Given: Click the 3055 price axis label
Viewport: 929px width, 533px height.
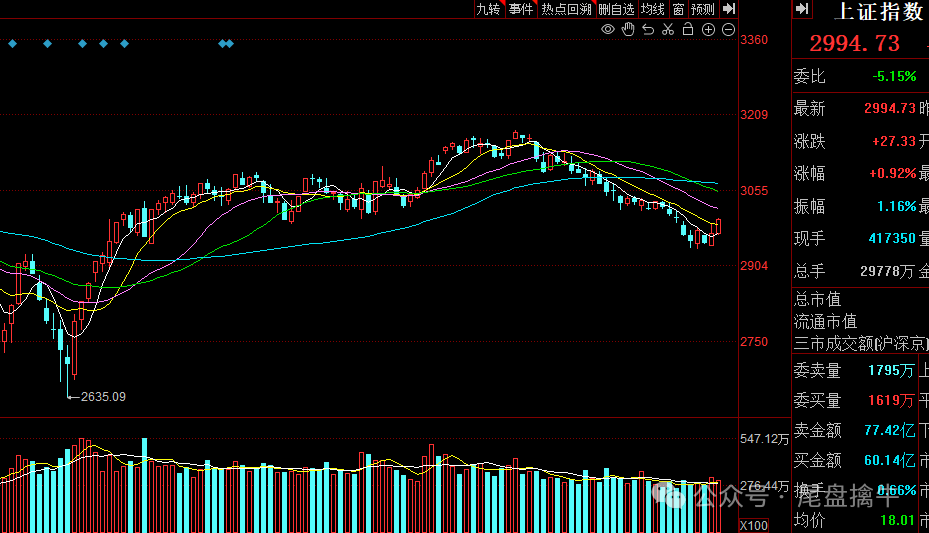Looking at the screenshot, I should coord(754,191).
